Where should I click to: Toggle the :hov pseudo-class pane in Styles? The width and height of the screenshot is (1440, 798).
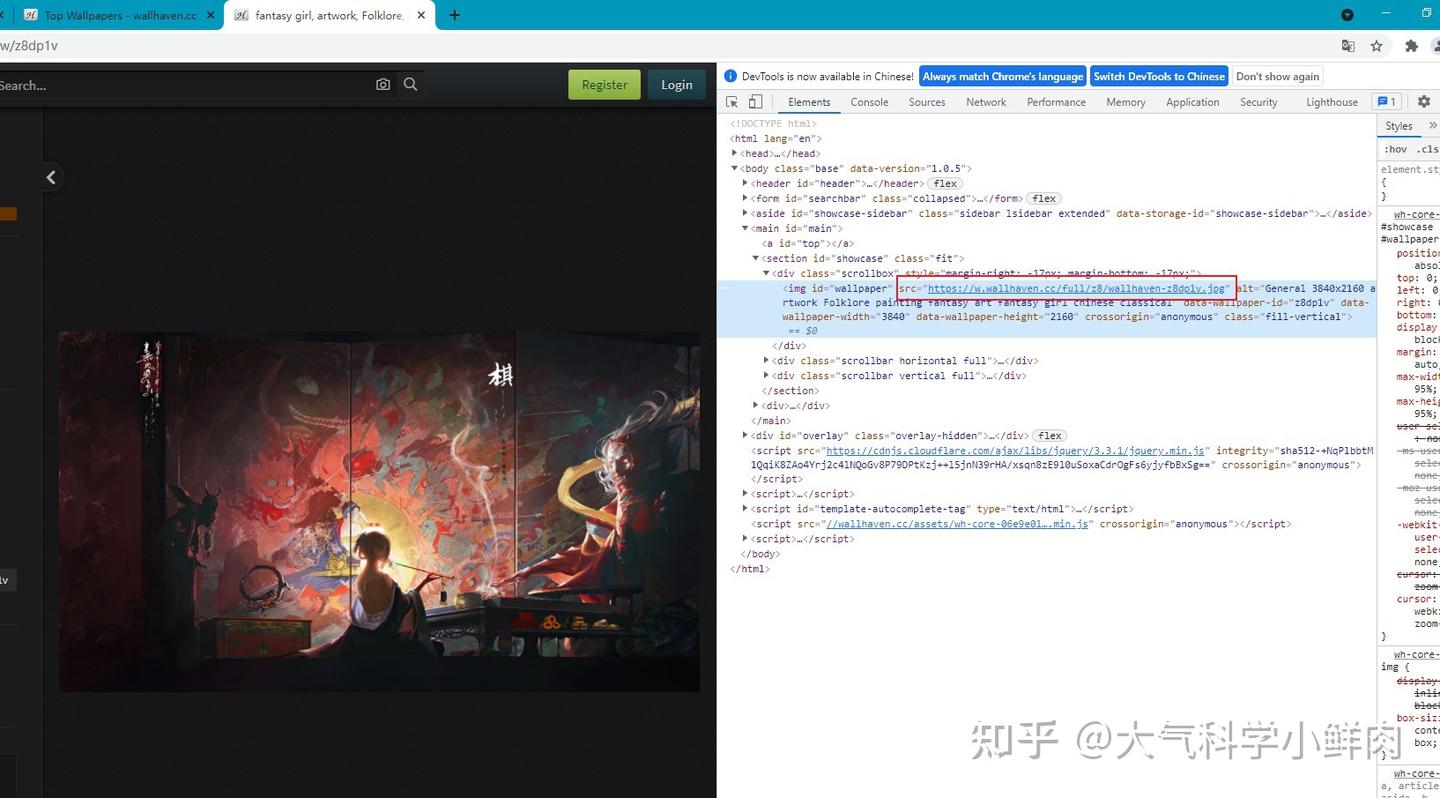(1396, 148)
